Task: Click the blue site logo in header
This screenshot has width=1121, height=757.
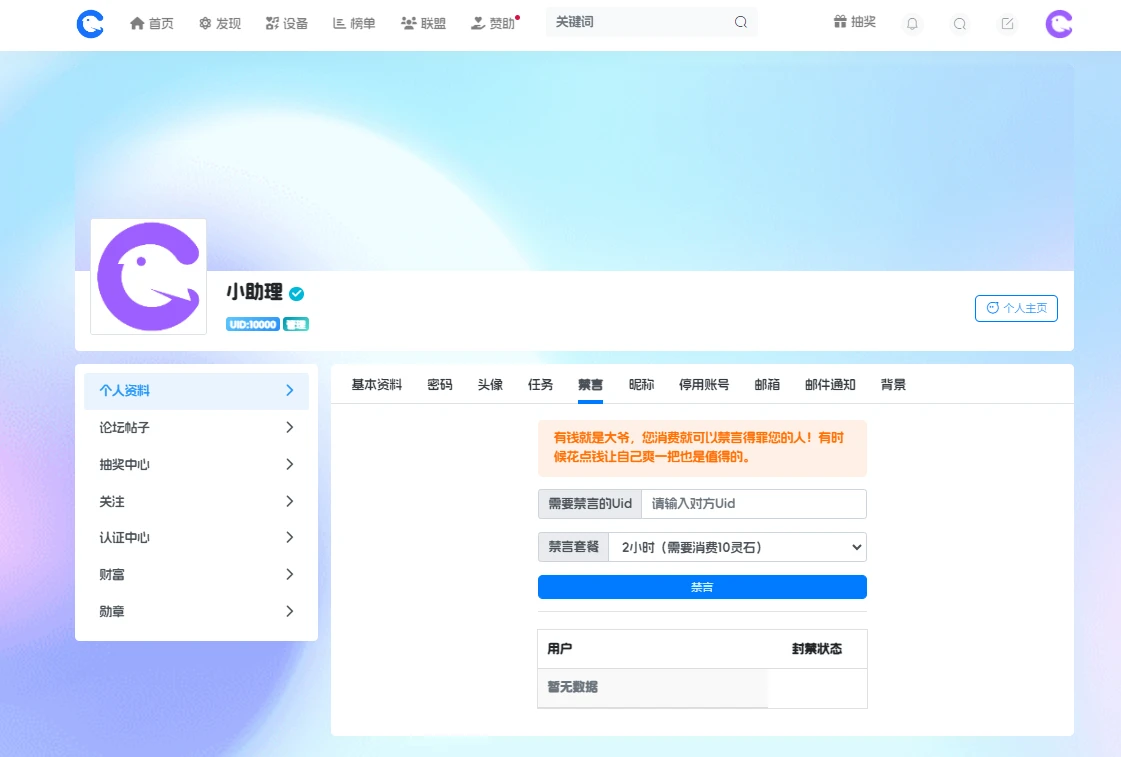Action: click(x=90, y=24)
